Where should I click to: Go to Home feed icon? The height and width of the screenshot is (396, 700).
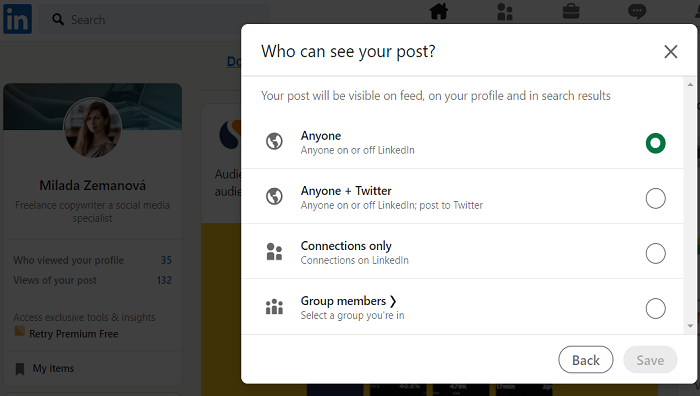[x=439, y=12]
